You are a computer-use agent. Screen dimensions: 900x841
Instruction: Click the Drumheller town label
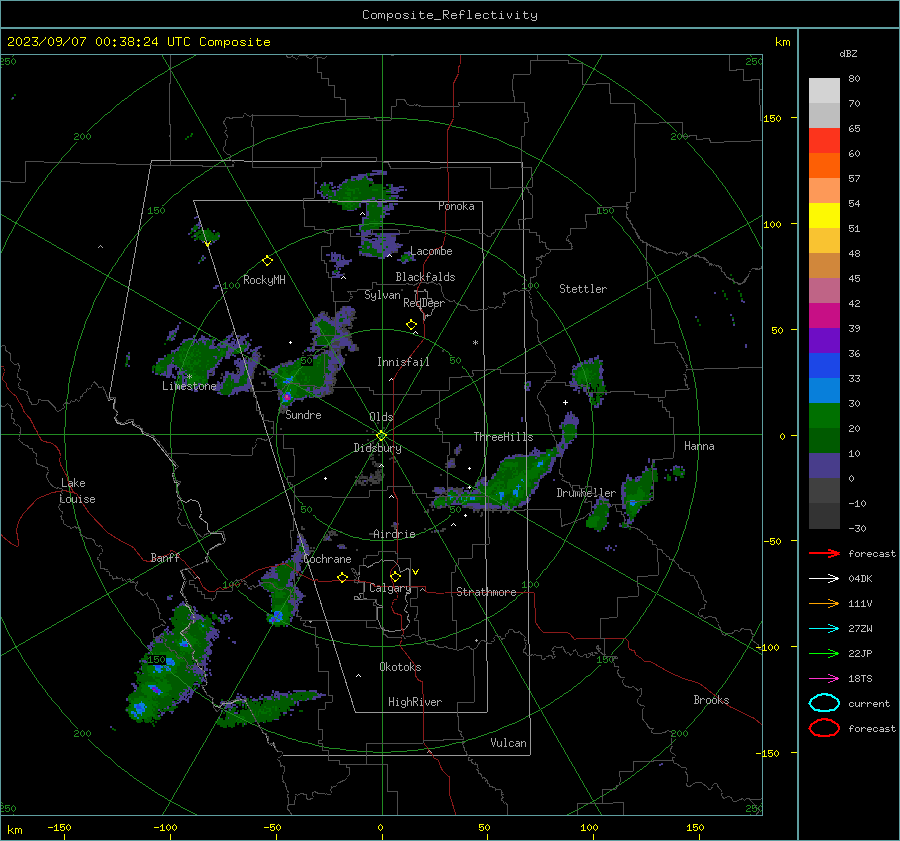tap(585, 493)
